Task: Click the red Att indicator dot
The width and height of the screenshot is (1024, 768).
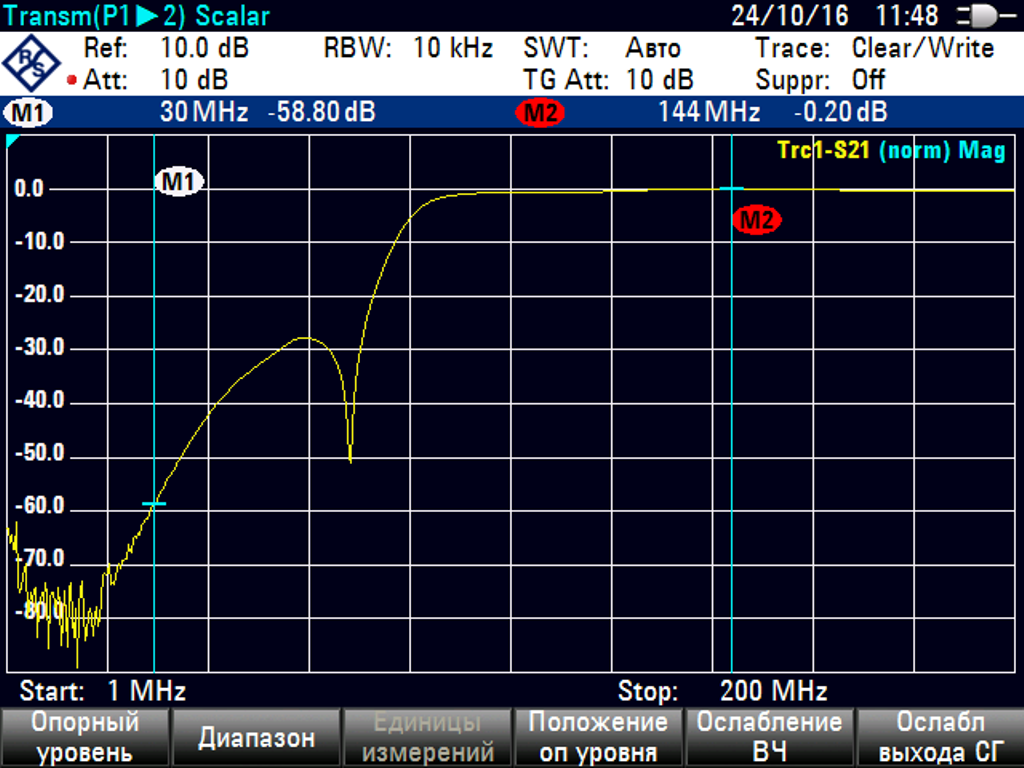Action: click(x=72, y=80)
